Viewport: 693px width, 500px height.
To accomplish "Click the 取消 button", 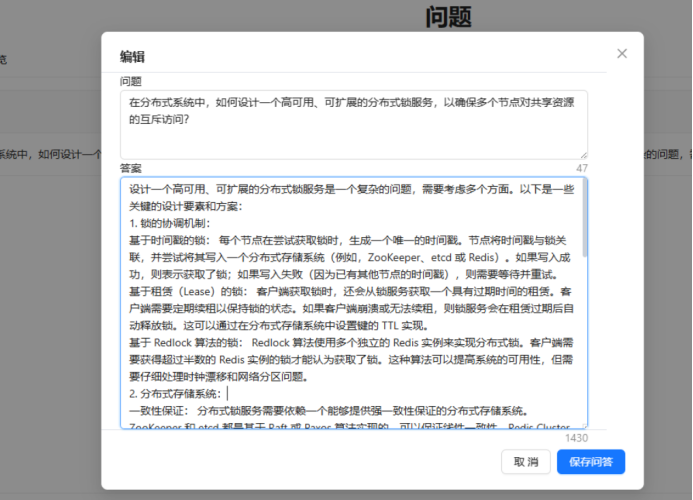I will pos(526,461).
